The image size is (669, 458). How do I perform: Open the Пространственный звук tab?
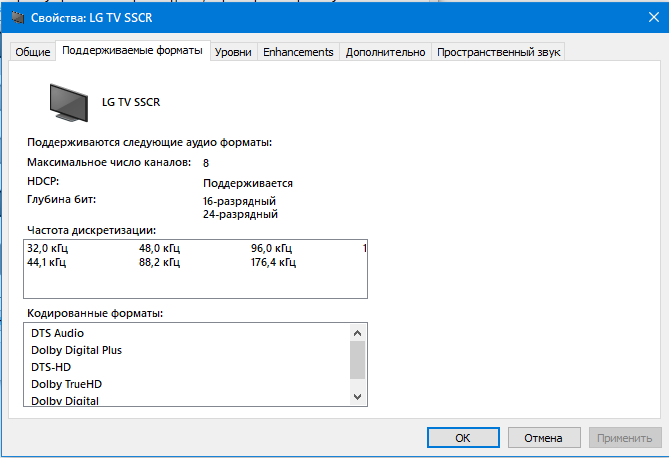coord(499,52)
